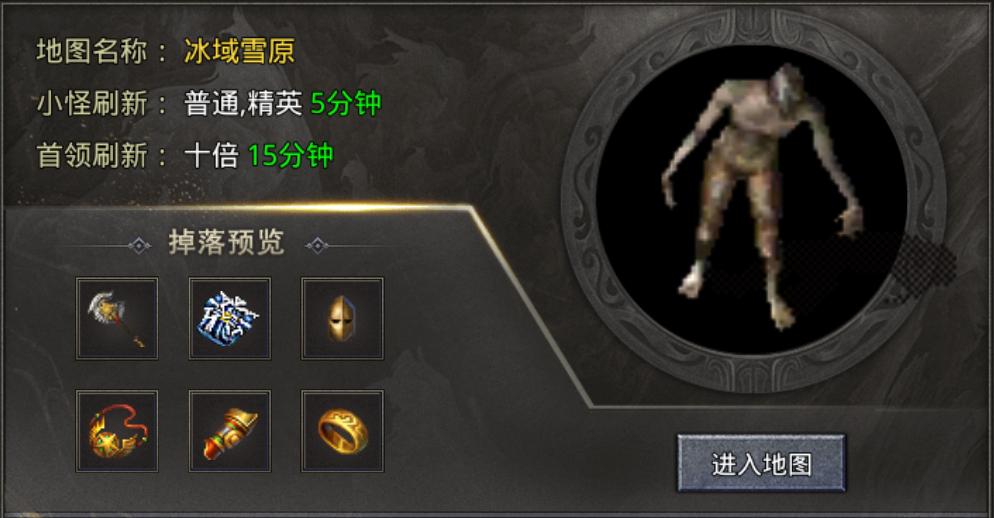Click the 小怪刷新 label
The width and height of the screenshot is (994, 518).
click(x=91, y=103)
